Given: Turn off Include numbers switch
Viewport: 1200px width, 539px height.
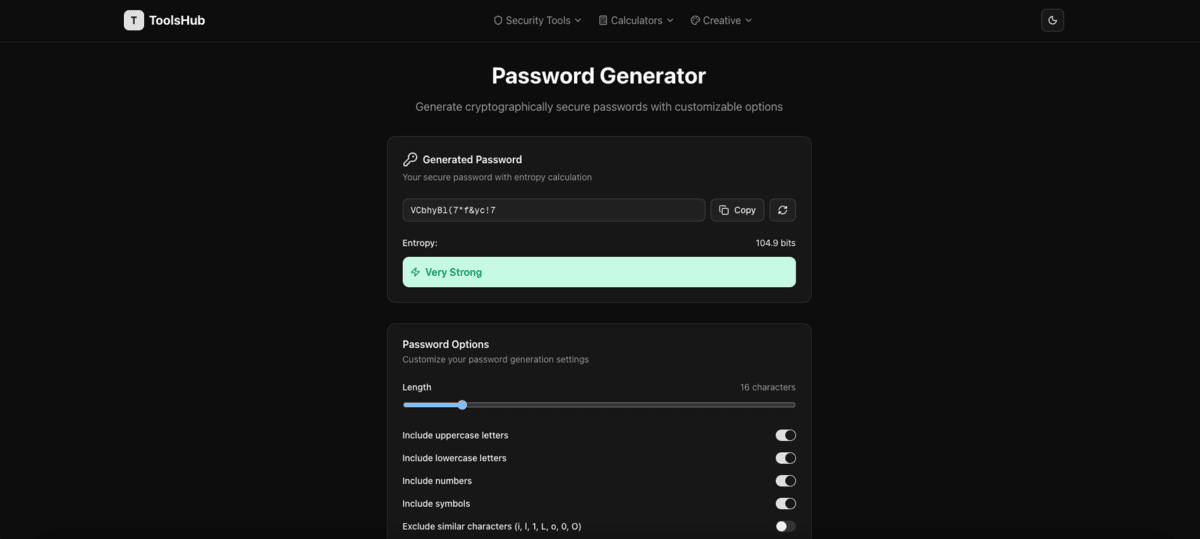Looking at the screenshot, I should coord(786,481).
